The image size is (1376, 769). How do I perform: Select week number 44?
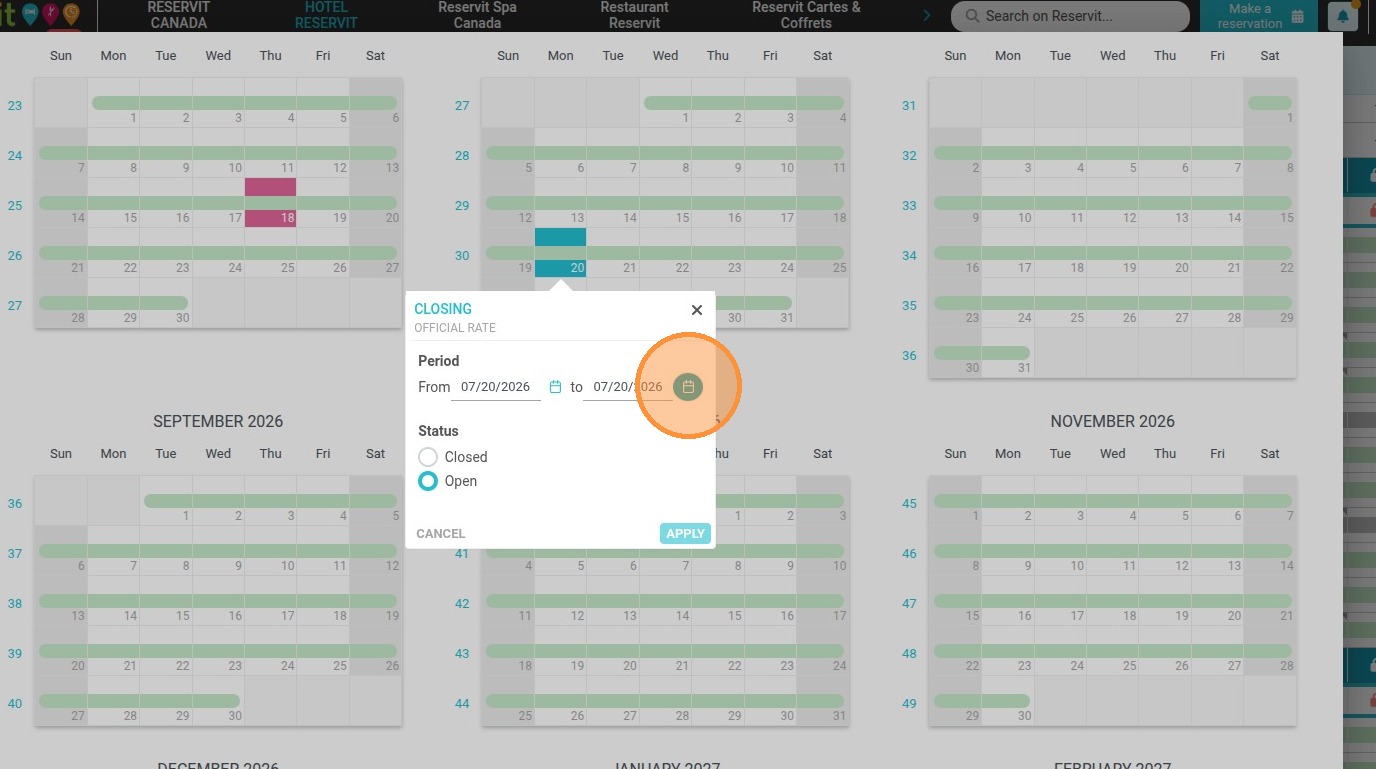pos(462,703)
